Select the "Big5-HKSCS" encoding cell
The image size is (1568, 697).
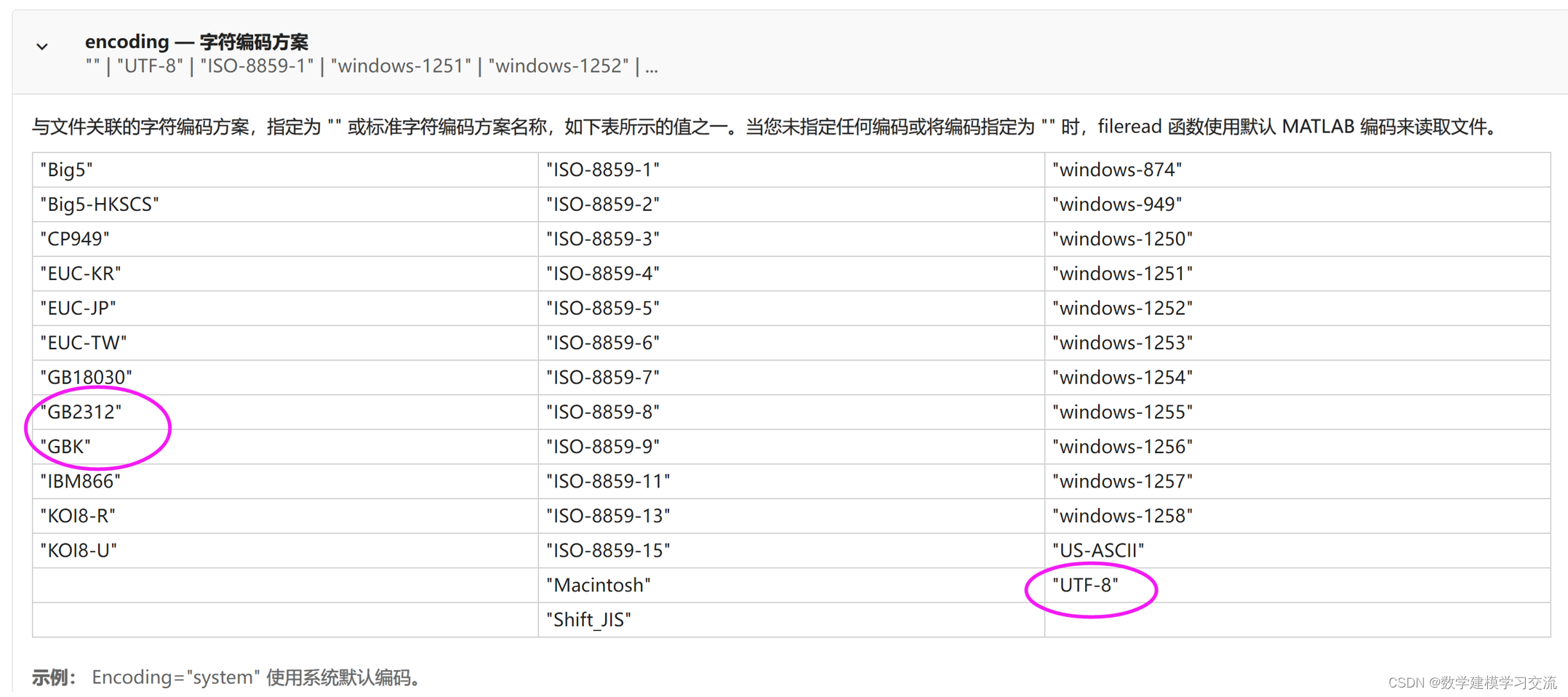point(99,204)
